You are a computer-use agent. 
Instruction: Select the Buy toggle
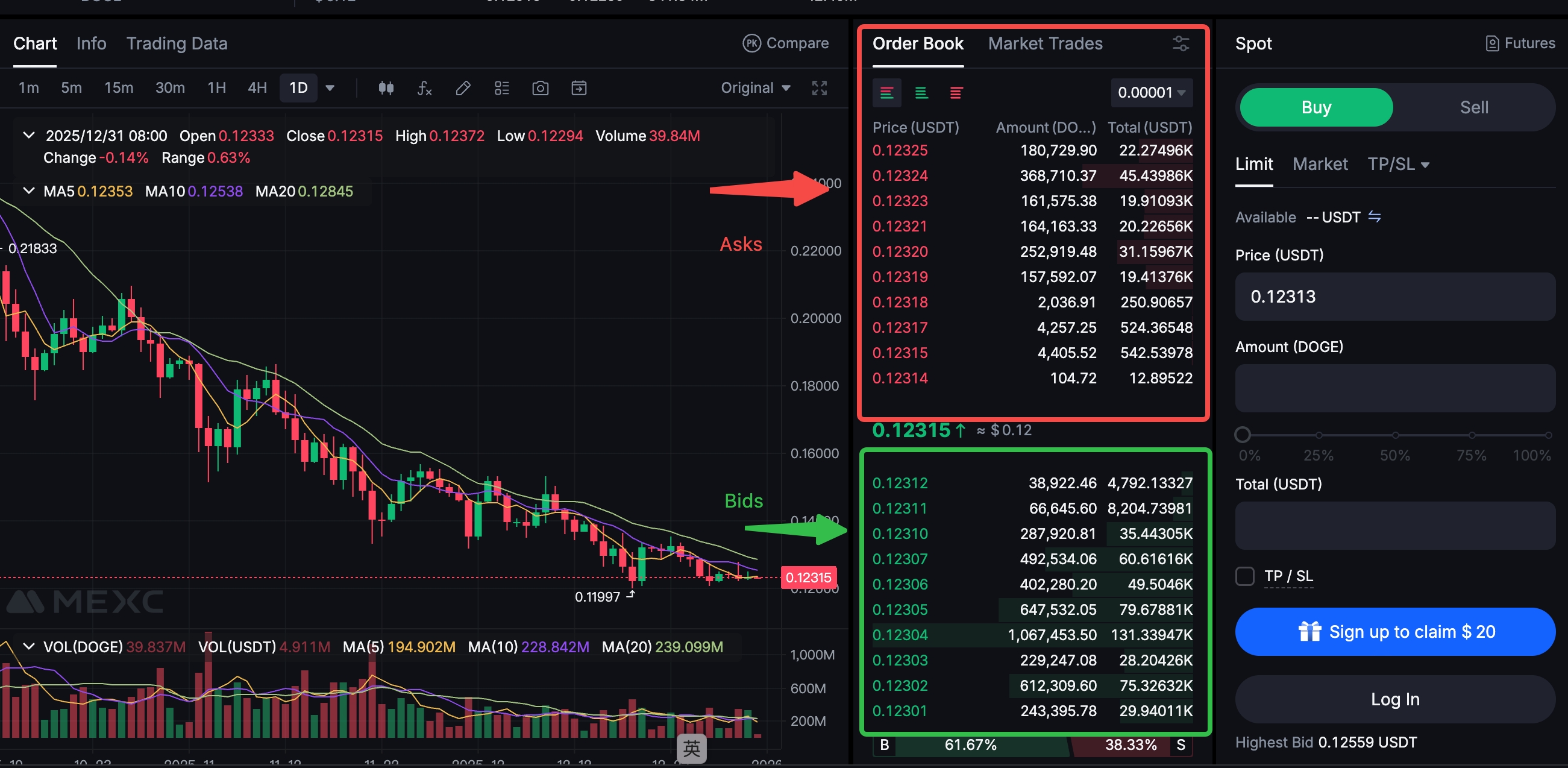[1316, 107]
